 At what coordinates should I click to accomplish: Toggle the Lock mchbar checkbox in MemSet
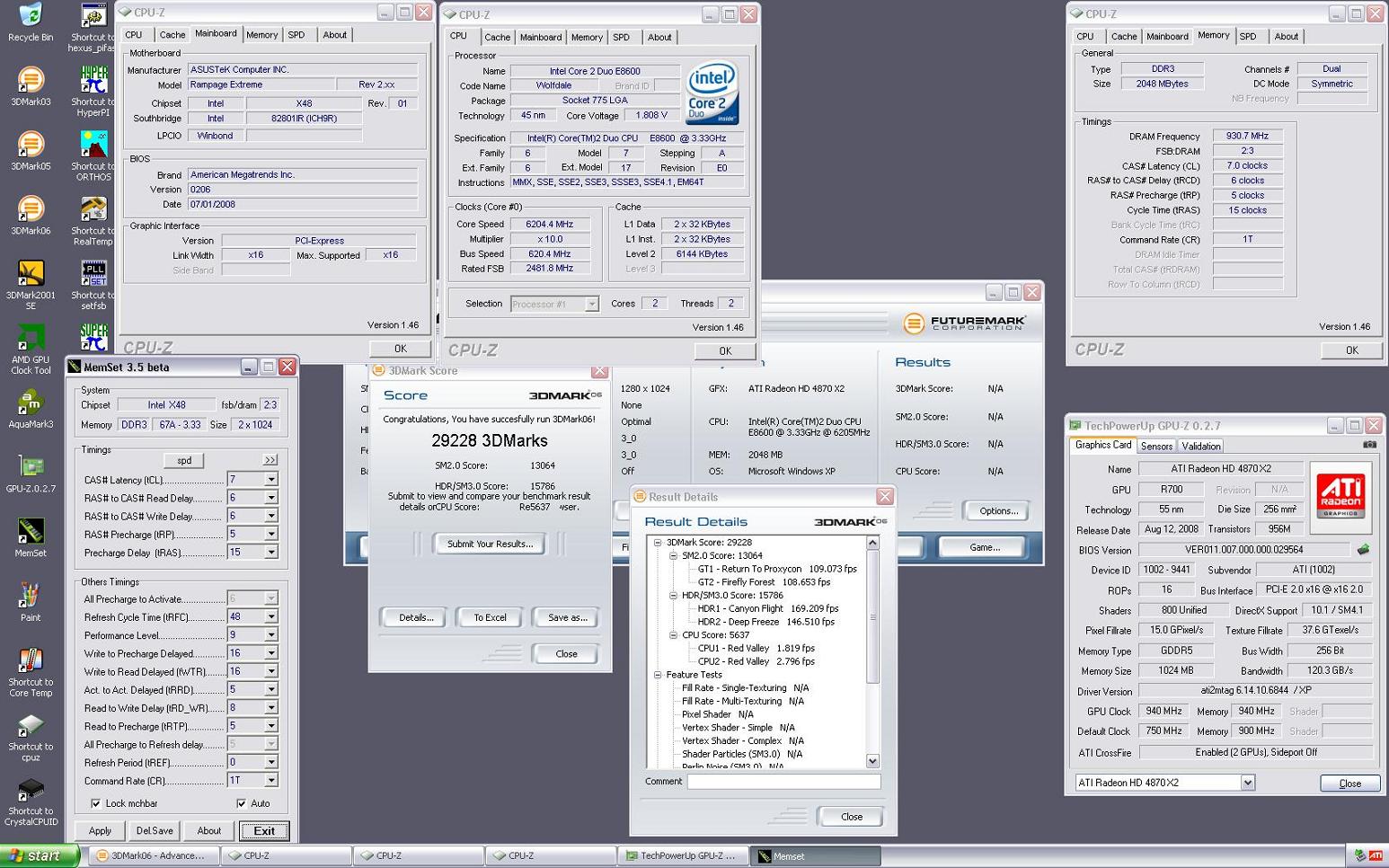click(x=95, y=803)
